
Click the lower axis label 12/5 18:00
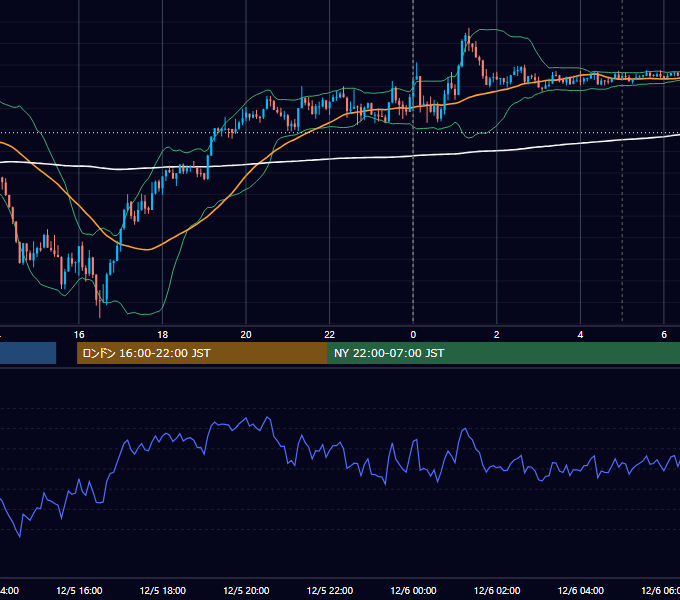pyautogui.click(x=163, y=590)
